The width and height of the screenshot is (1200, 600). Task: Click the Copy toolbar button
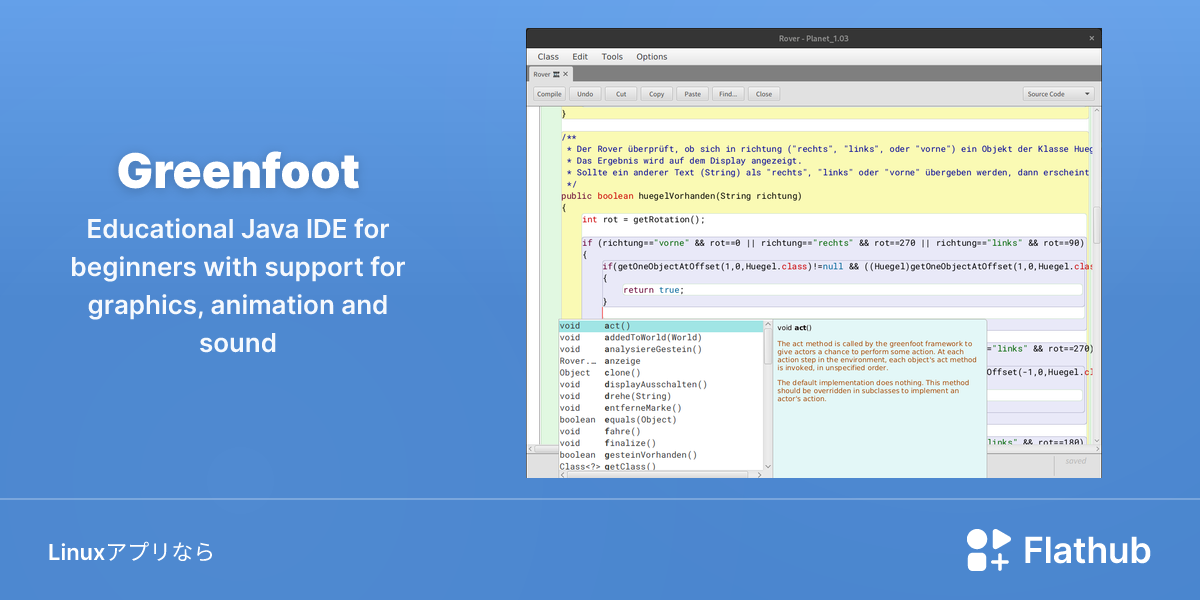pos(656,94)
